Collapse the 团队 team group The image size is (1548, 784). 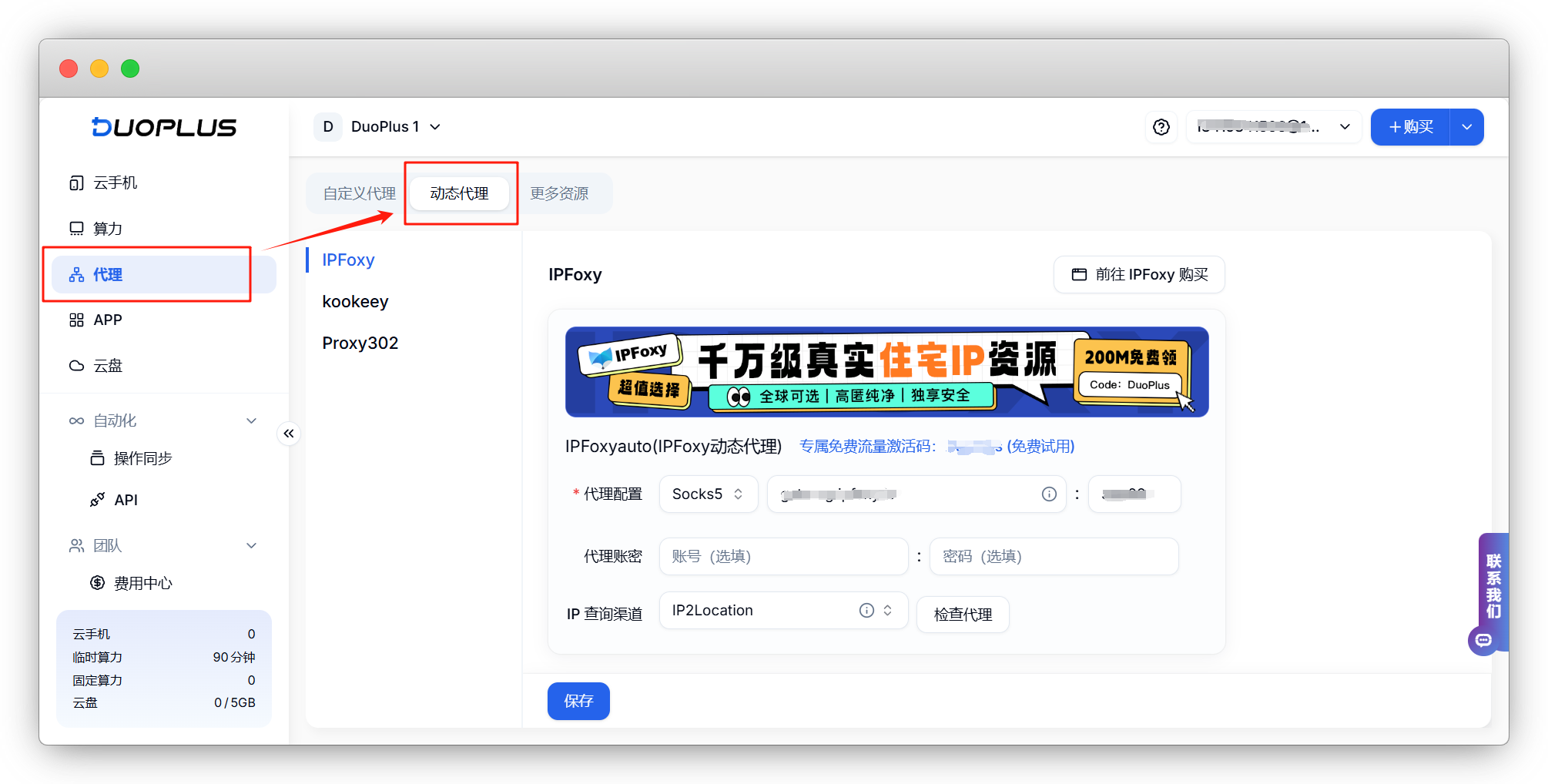pyautogui.click(x=251, y=545)
